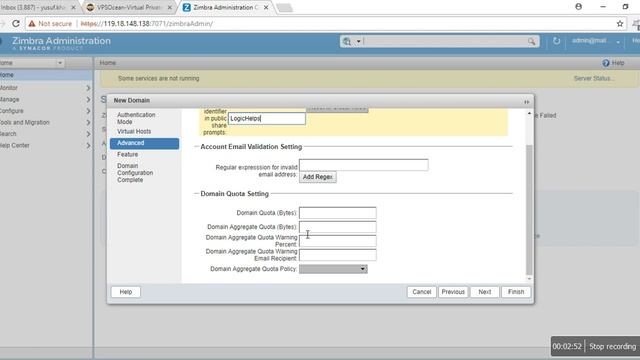
Task: Click the LogicHelps identifier text field
Action: click(x=267, y=118)
